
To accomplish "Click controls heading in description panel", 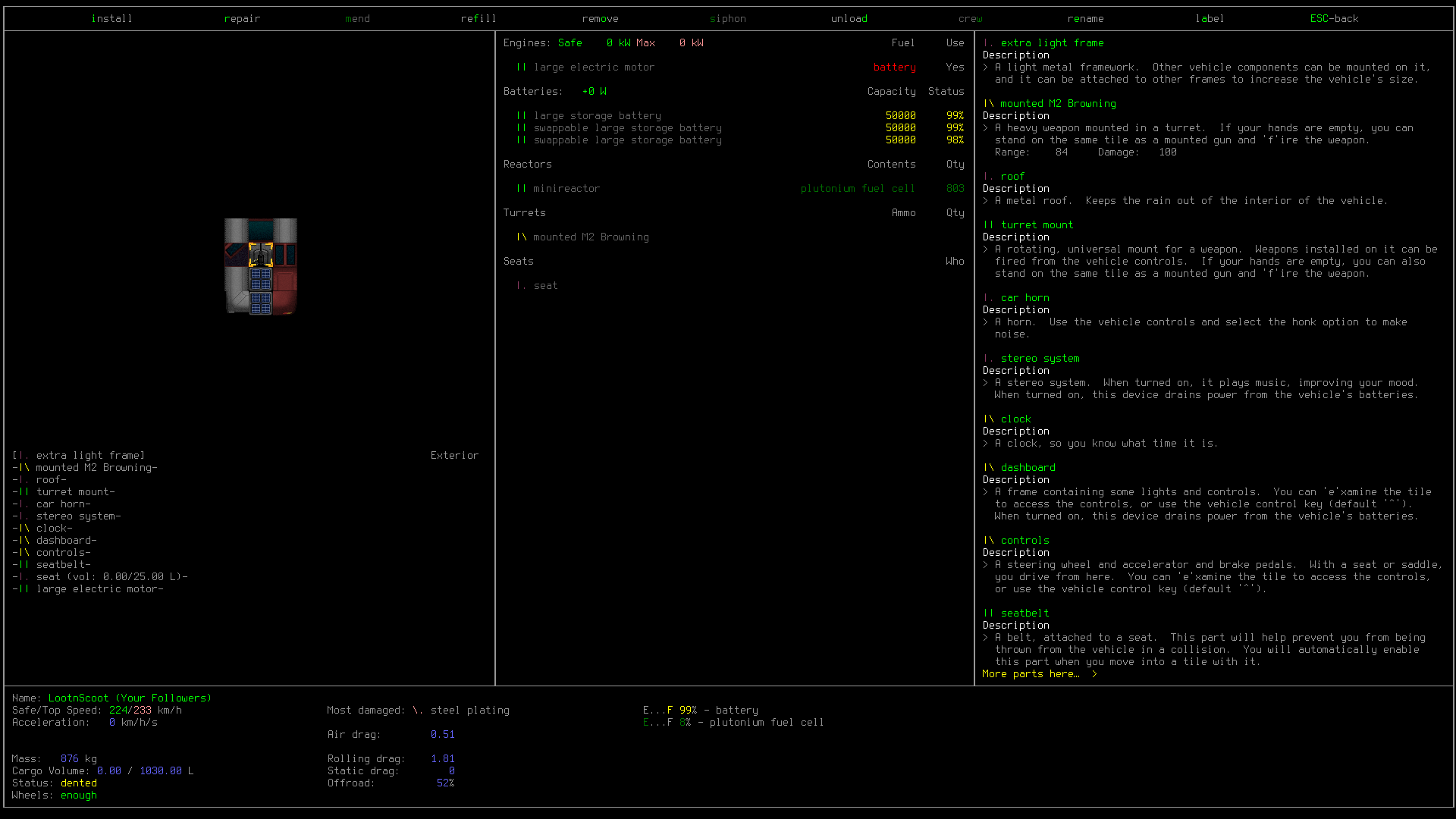I will (x=1025, y=541).
